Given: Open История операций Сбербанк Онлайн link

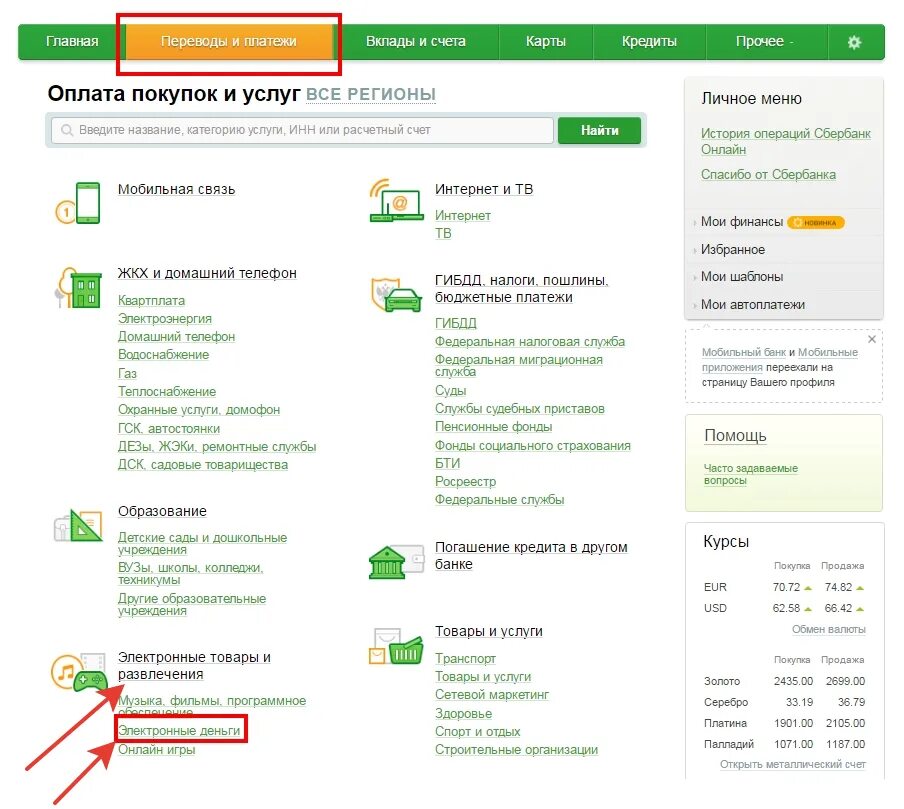Looking at the screenshot, I should click(785, 141).
